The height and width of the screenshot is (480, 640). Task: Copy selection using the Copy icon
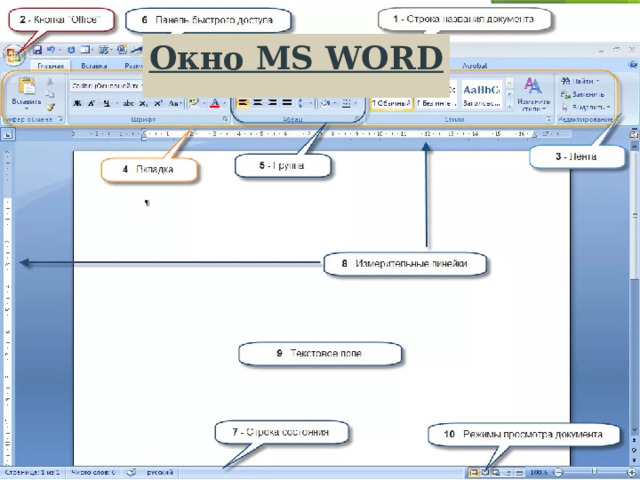(x=50, y=94)
